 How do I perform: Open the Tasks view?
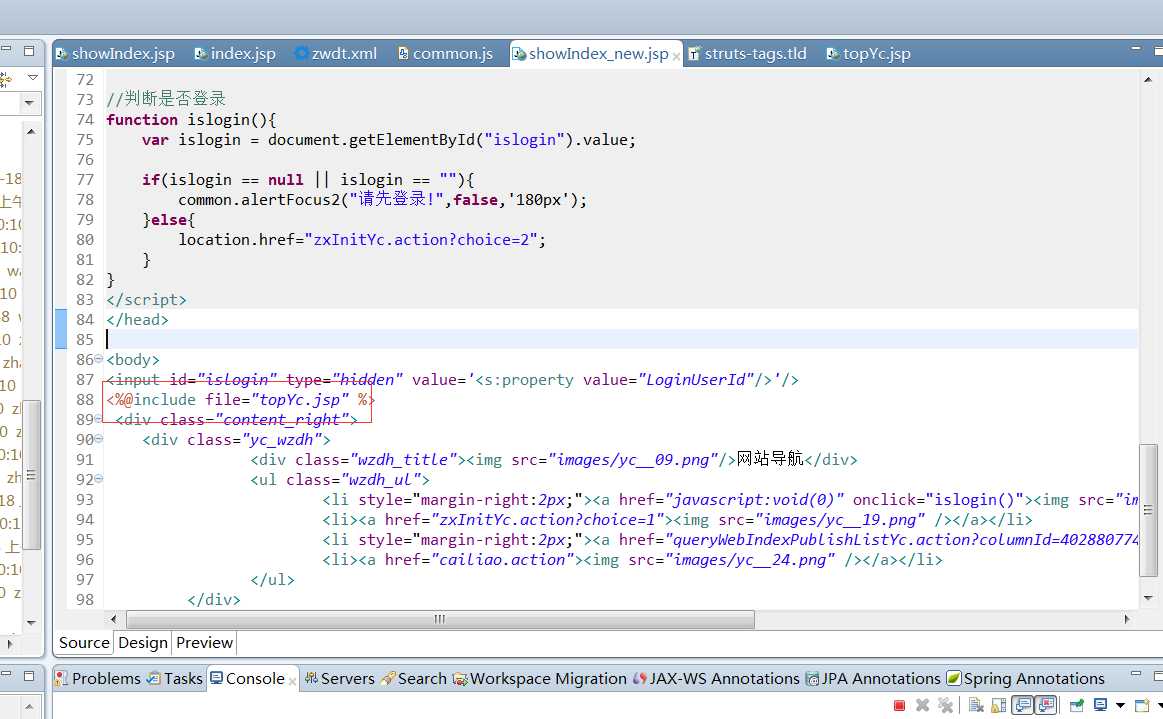pos(175,678)
